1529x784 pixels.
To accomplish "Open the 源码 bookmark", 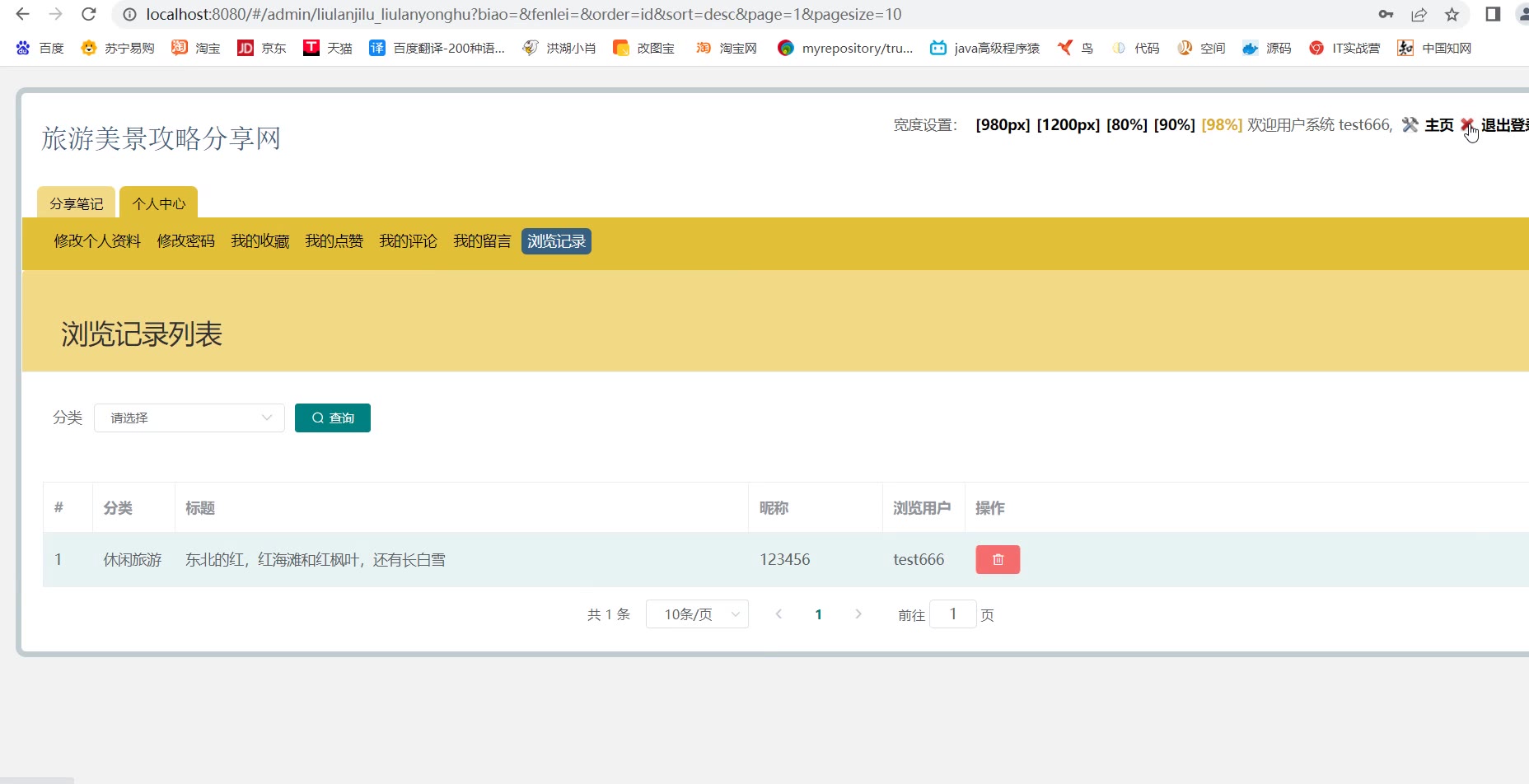I will pyautogui.click(x=1267, y=48).
